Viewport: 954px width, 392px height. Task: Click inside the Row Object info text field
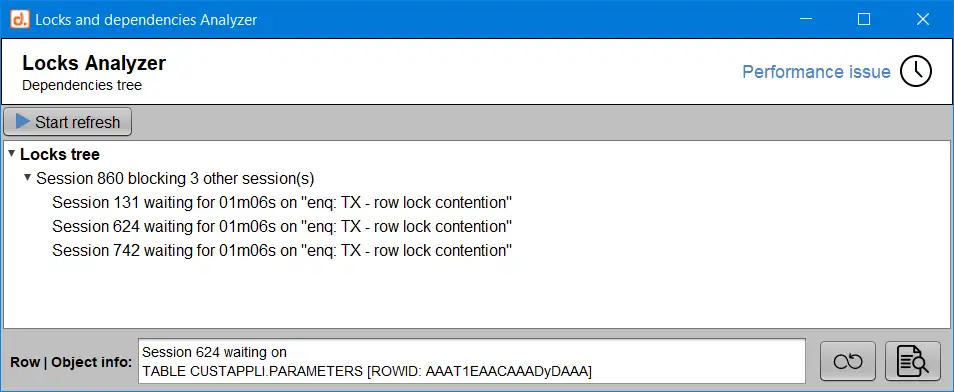coord(472,361)
